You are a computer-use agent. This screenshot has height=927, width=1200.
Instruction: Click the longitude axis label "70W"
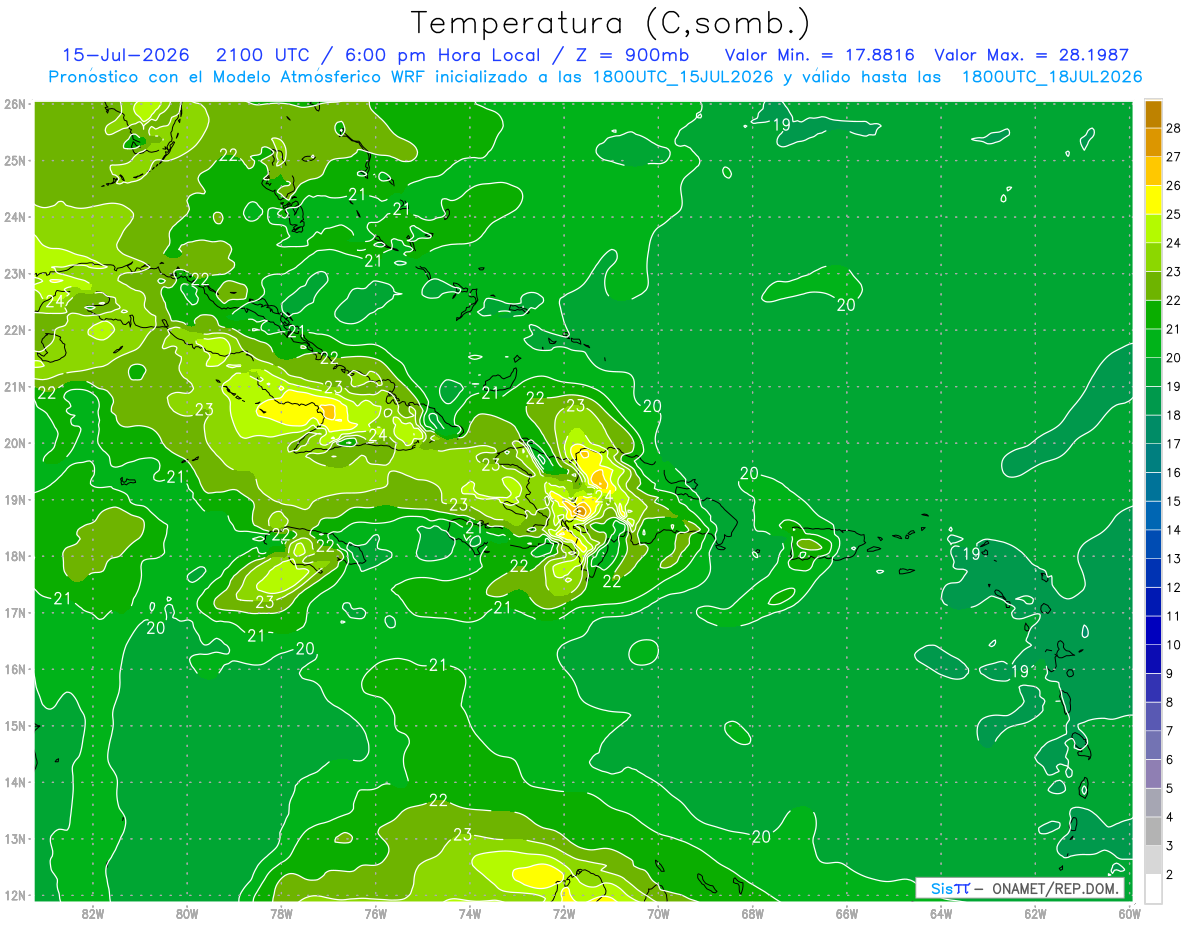[x=658, y=914]
